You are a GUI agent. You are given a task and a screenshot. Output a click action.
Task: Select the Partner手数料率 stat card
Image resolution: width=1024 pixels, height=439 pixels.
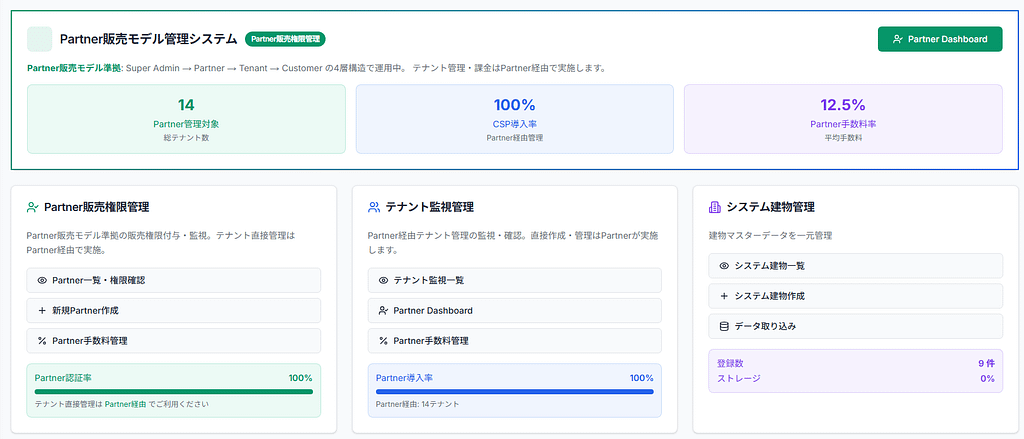click(842, 119)
